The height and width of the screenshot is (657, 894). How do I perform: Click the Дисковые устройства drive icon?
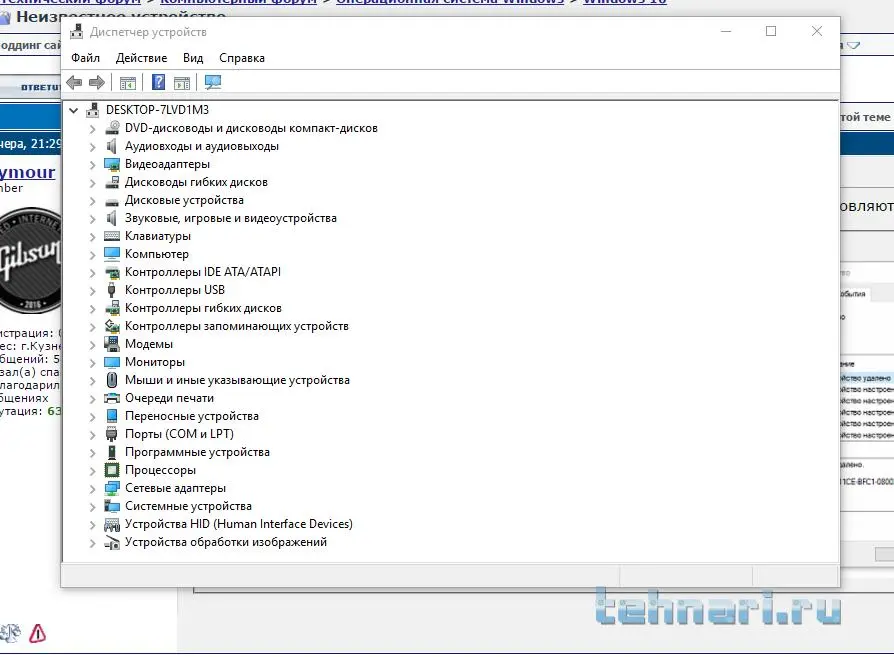click(x=112, y=201)
